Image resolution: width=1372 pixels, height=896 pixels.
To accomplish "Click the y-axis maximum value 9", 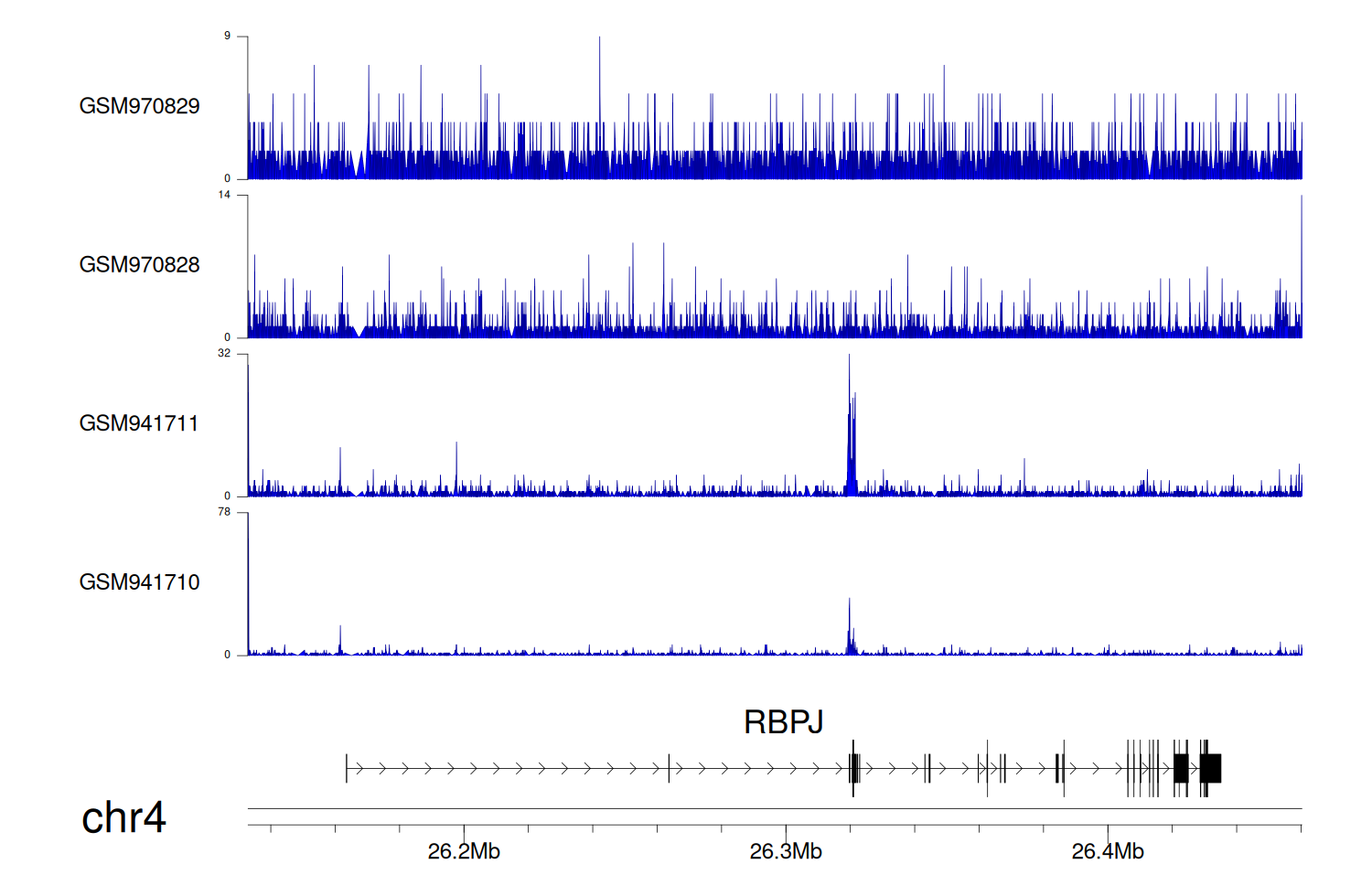I will point(228,36).
